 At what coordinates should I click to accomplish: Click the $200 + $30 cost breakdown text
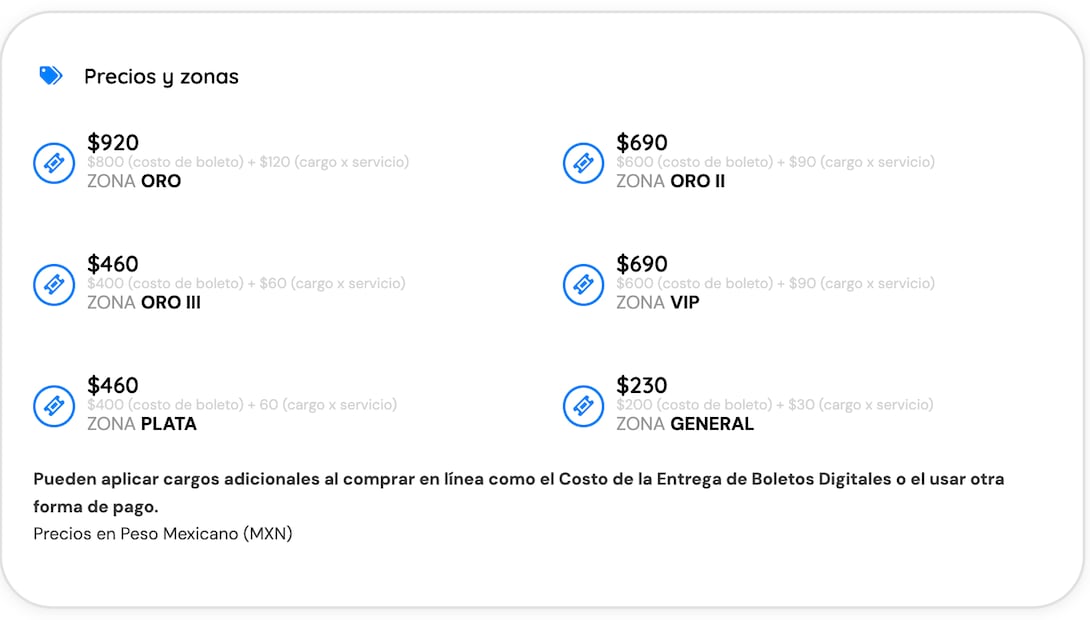[774, 405]
